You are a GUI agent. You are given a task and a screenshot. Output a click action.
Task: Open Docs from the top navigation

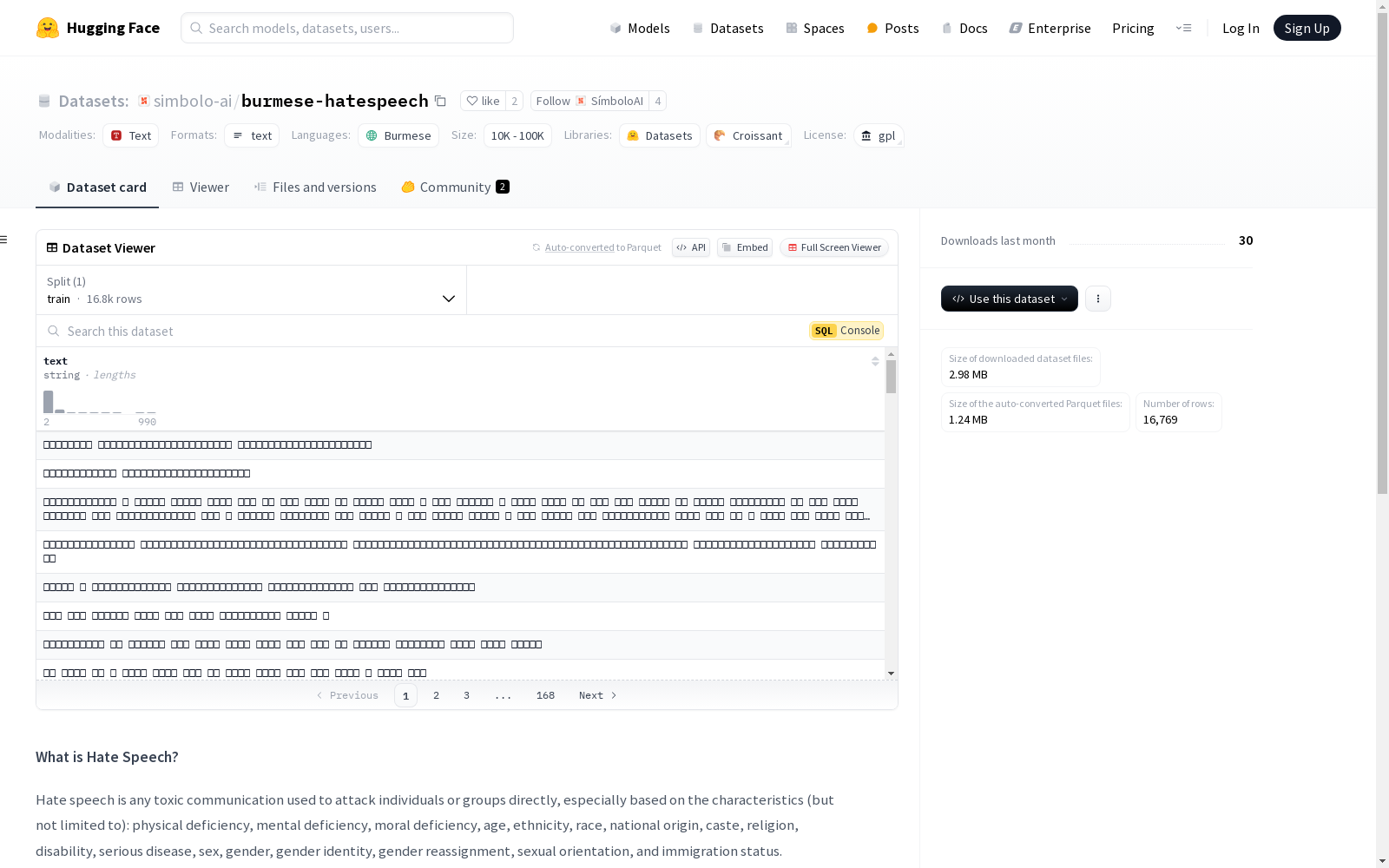tap(964, 28)
